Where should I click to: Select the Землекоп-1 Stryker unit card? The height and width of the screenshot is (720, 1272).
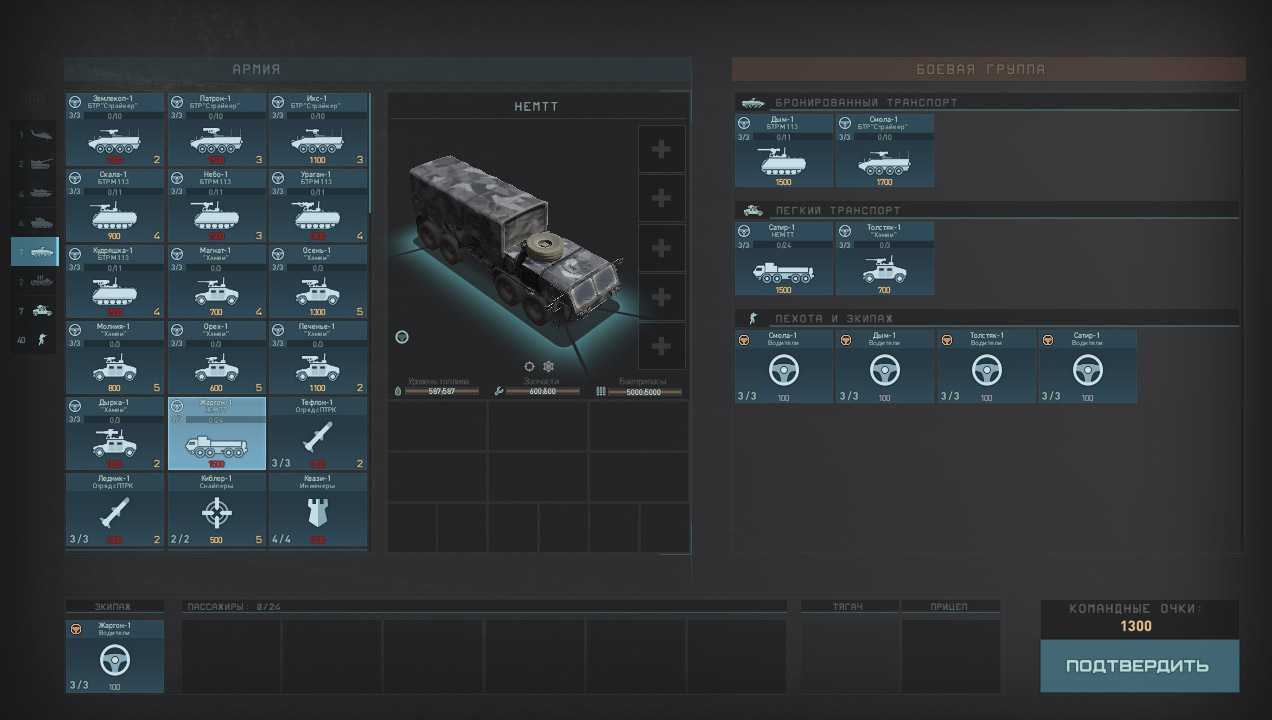[x=115, y=130]
